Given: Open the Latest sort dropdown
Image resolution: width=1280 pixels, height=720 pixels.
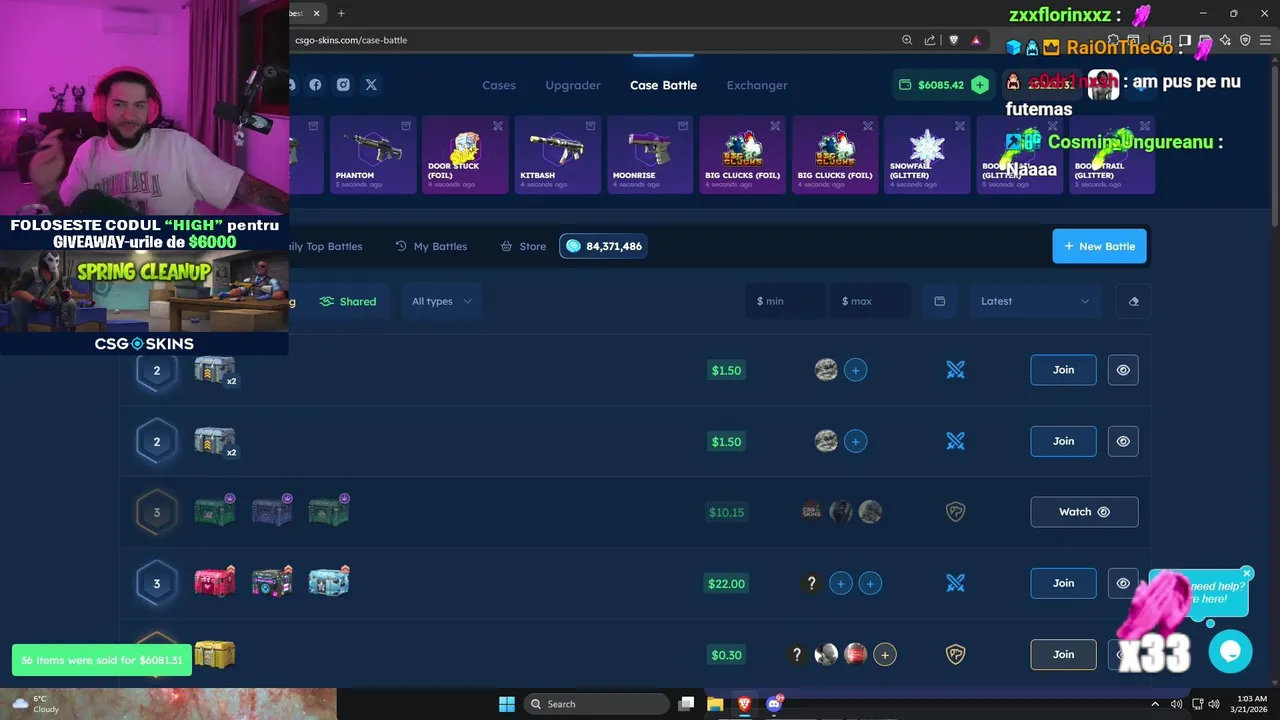Looking at the screenshot, I should (1035, 301).
